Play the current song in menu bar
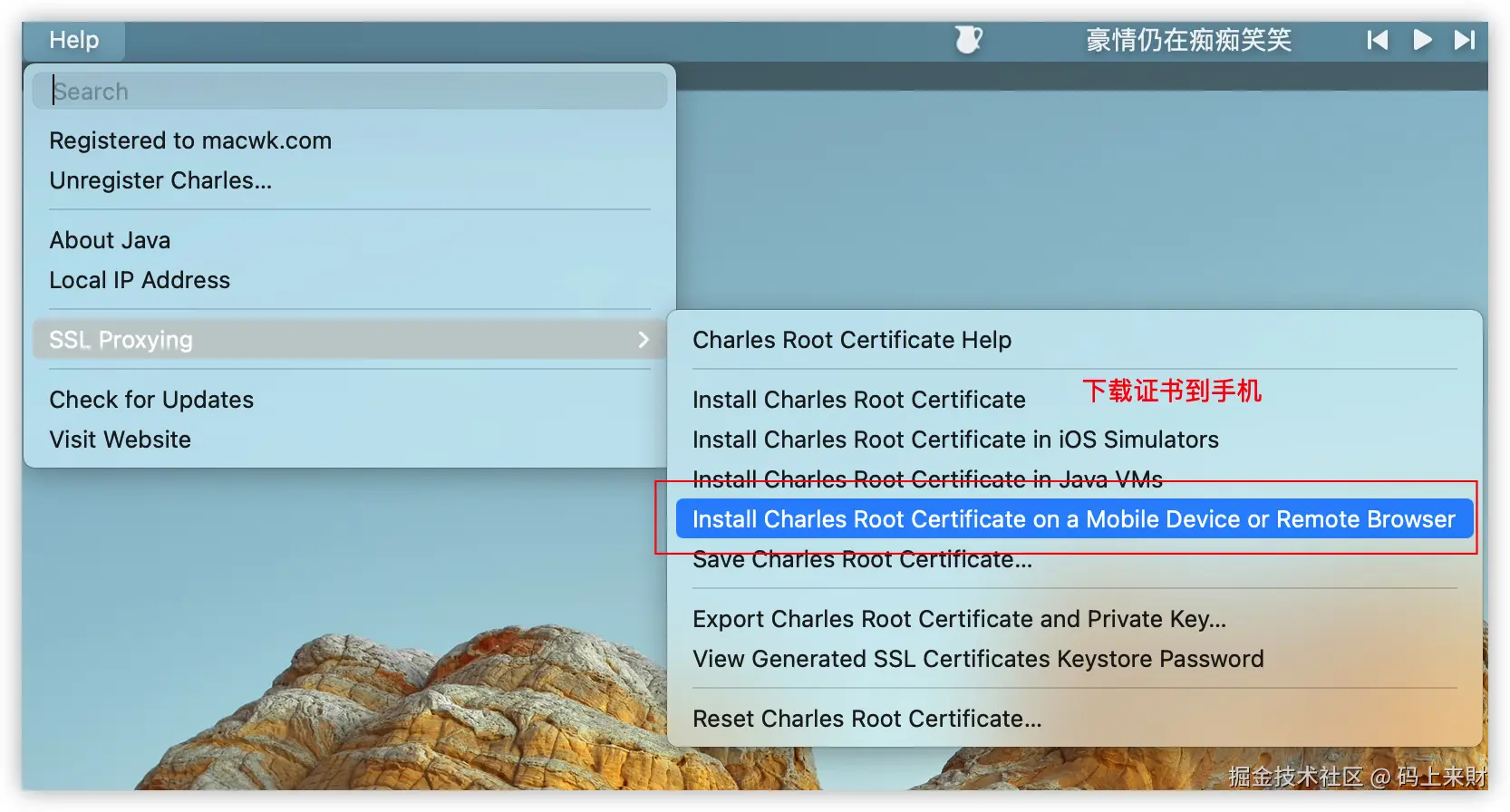This screenshot has width=1510, height=812. pyautogui.click(x=1422, y=40)
